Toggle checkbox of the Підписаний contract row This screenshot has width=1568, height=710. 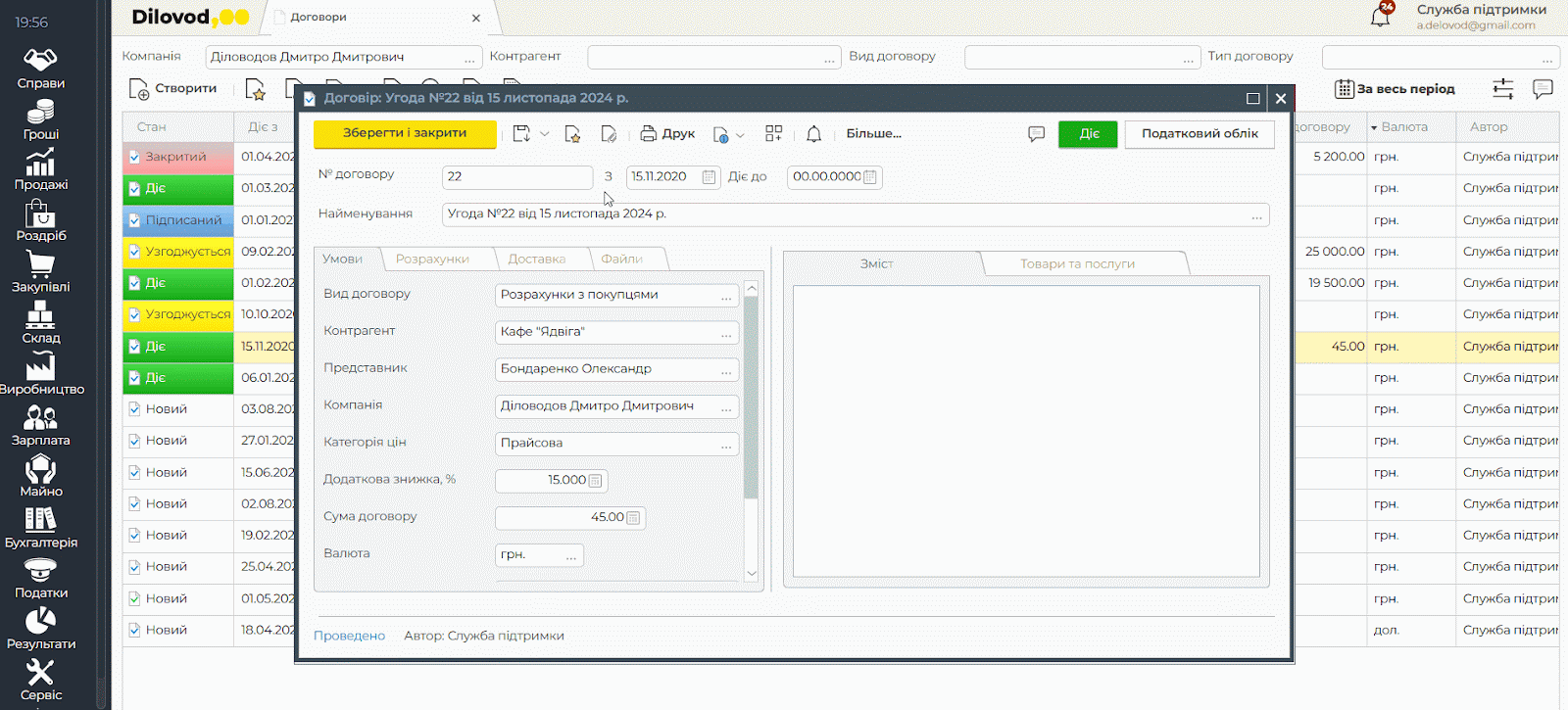tap(134, 220)
